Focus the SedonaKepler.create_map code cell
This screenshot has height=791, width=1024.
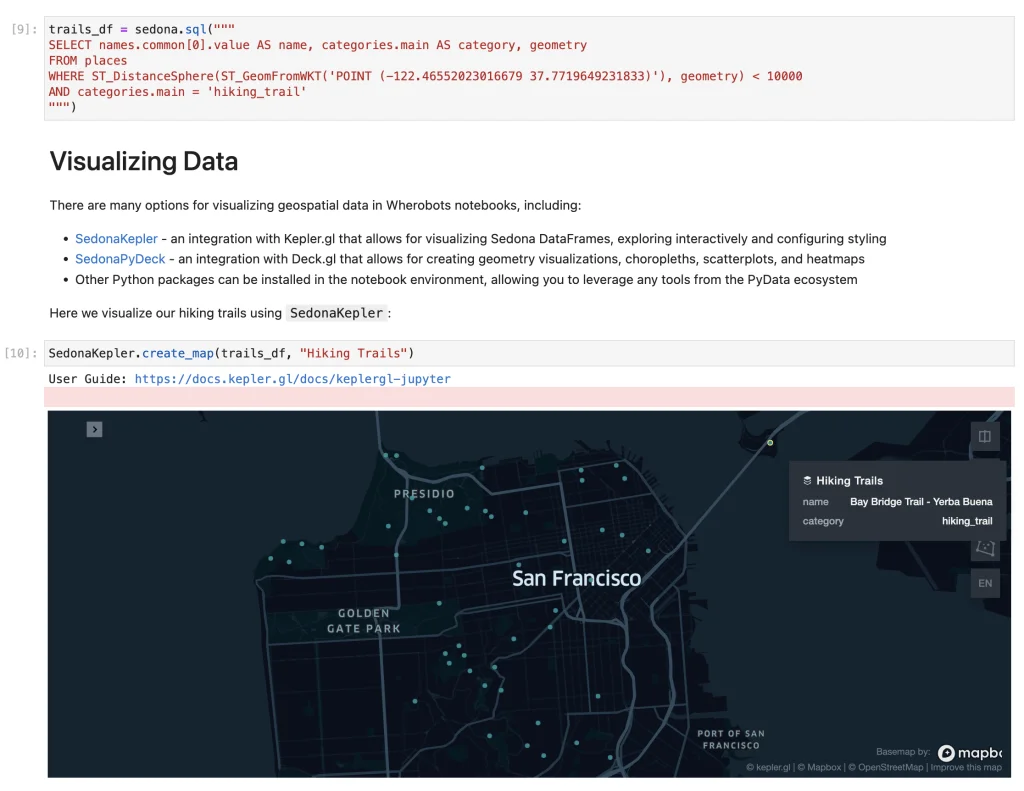point(529,353)
